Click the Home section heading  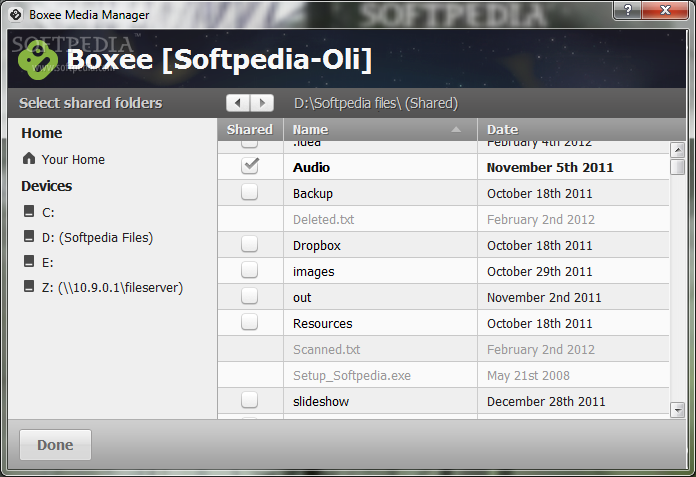pos(42,133)
